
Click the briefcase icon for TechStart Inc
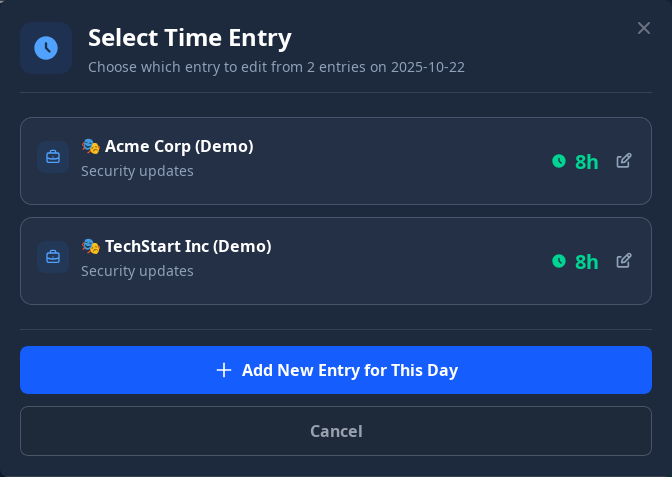point(53,257)
